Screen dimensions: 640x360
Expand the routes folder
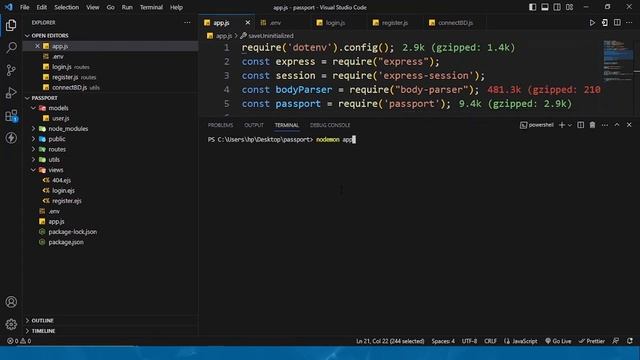click(33, 149)
